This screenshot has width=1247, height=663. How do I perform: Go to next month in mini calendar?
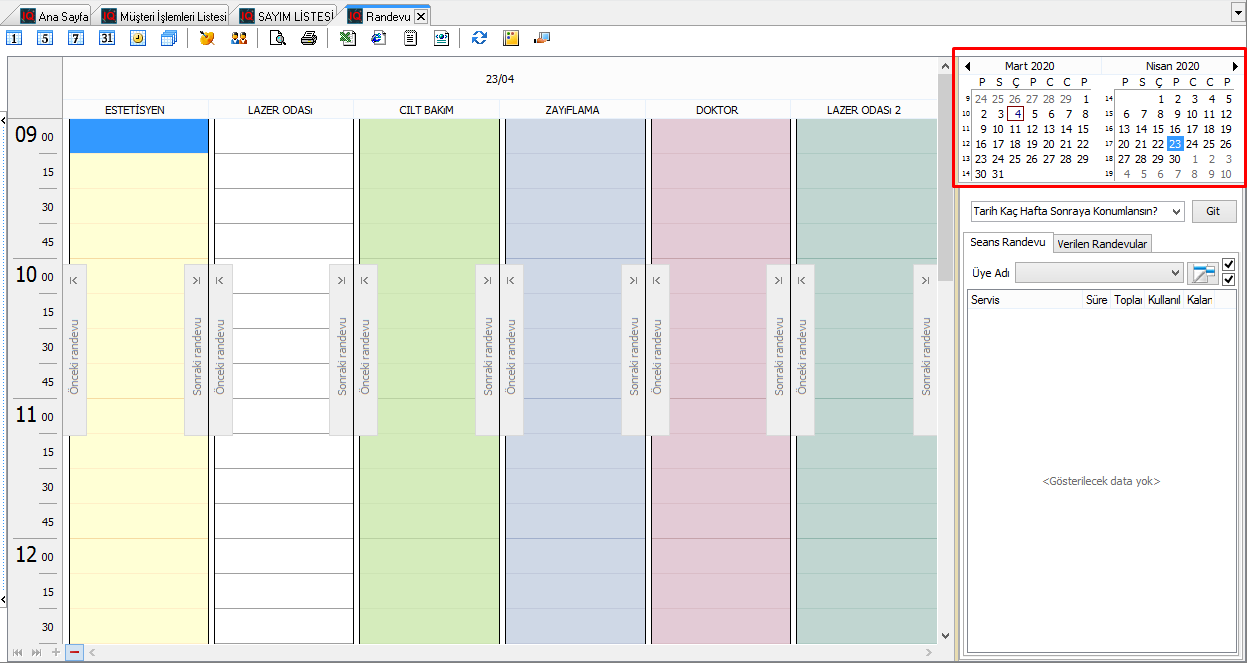(x=1235, y=66)
